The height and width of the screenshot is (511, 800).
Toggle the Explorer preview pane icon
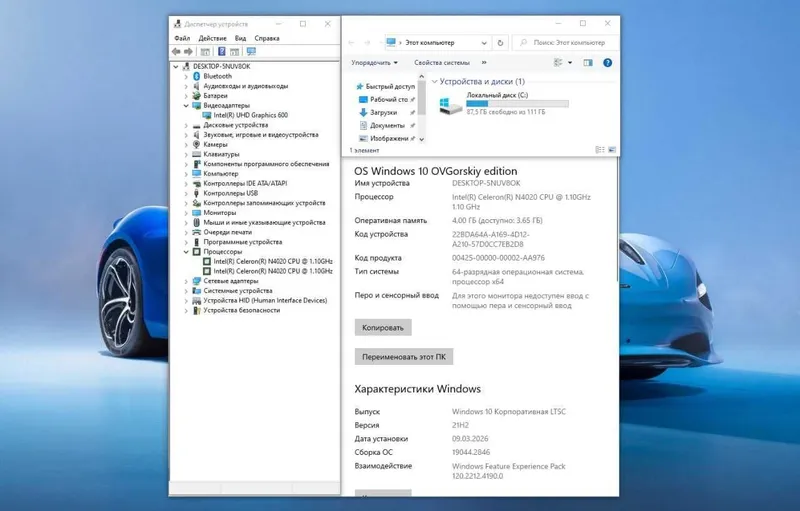588,63
